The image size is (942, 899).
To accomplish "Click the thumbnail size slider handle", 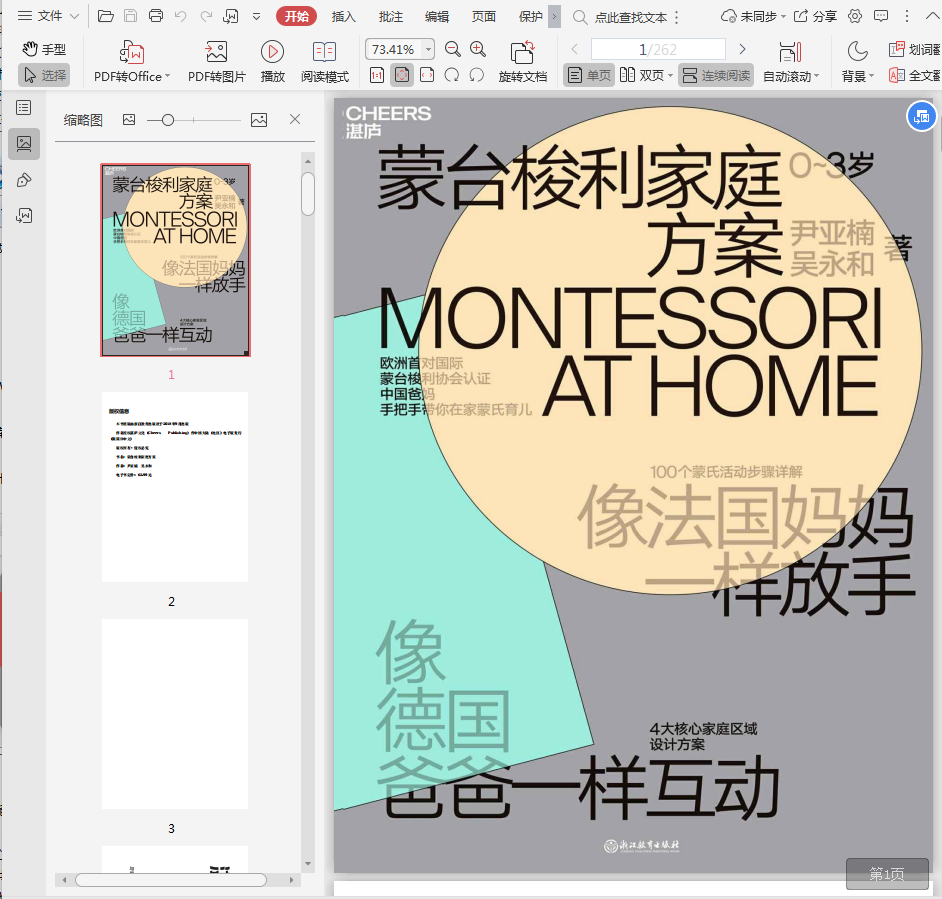I will tap(168, 120).
